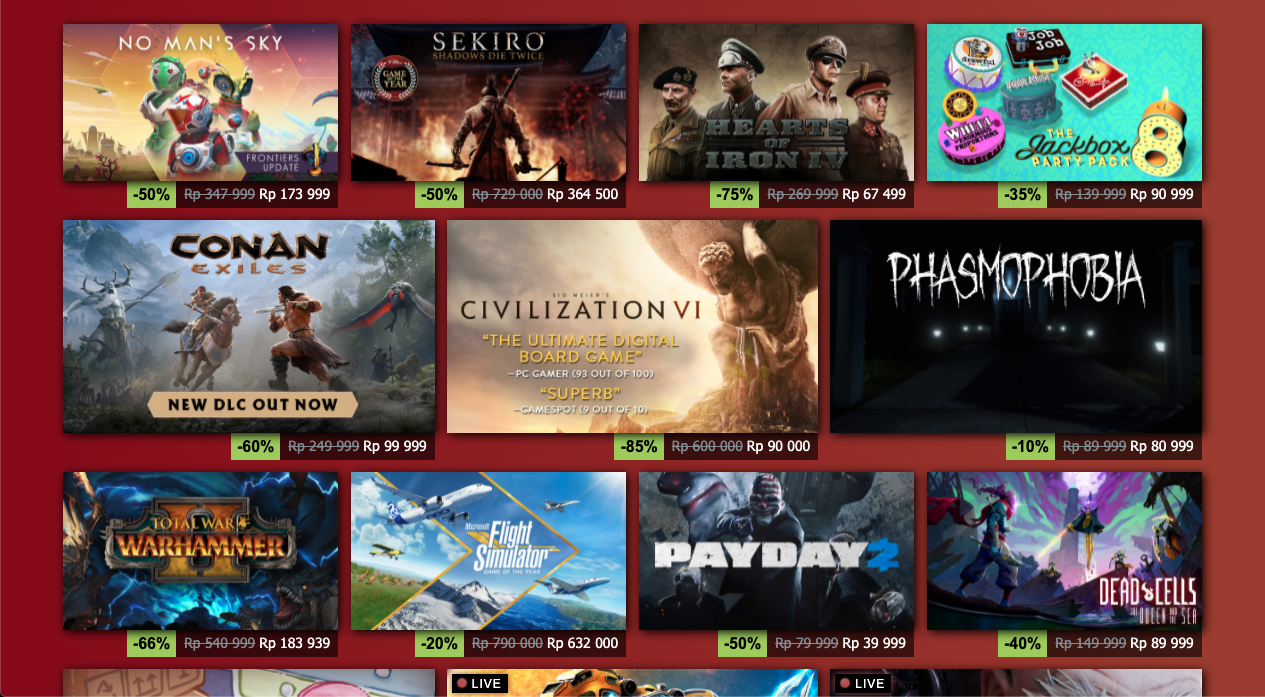Image resolution: width=1265 pixels, height=697 pixels.
Task: Click the Conan Exiles banner
Action: [249, 327]
